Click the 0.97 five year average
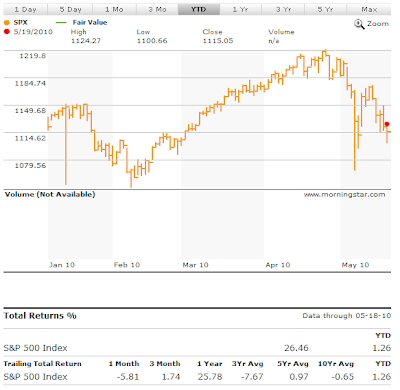The height and width of the screenshot is (390, 400). [299, 377]
